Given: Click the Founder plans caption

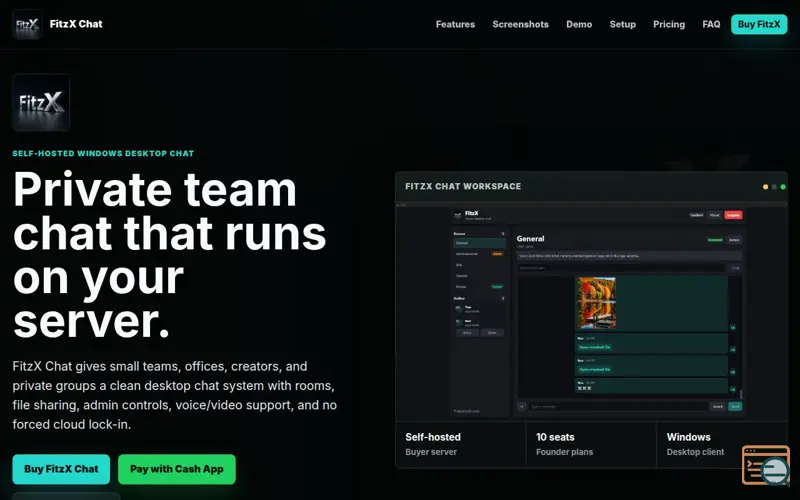Looking at the screenshot, I should pyautogui.click(x=564, y=452).
